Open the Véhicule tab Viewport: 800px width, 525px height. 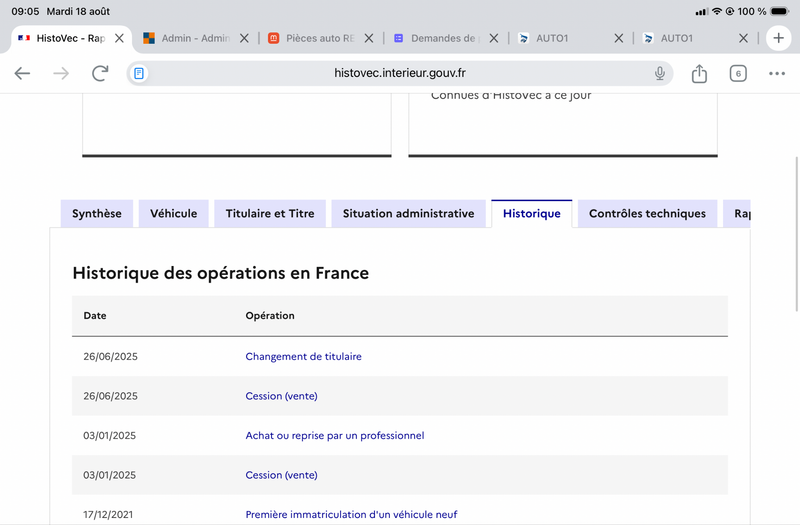[x=173, y=214]
